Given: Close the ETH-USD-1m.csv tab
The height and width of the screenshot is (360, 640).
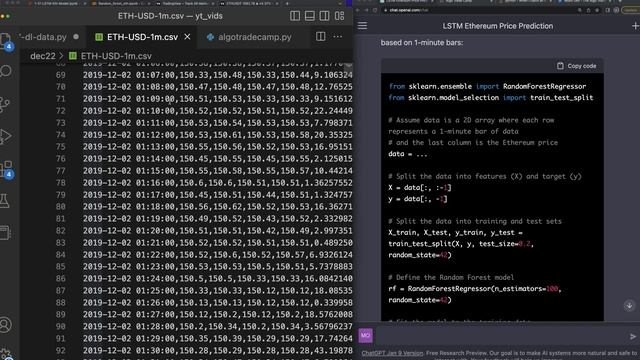Looking at the screenshot, I should pos(187,37).
